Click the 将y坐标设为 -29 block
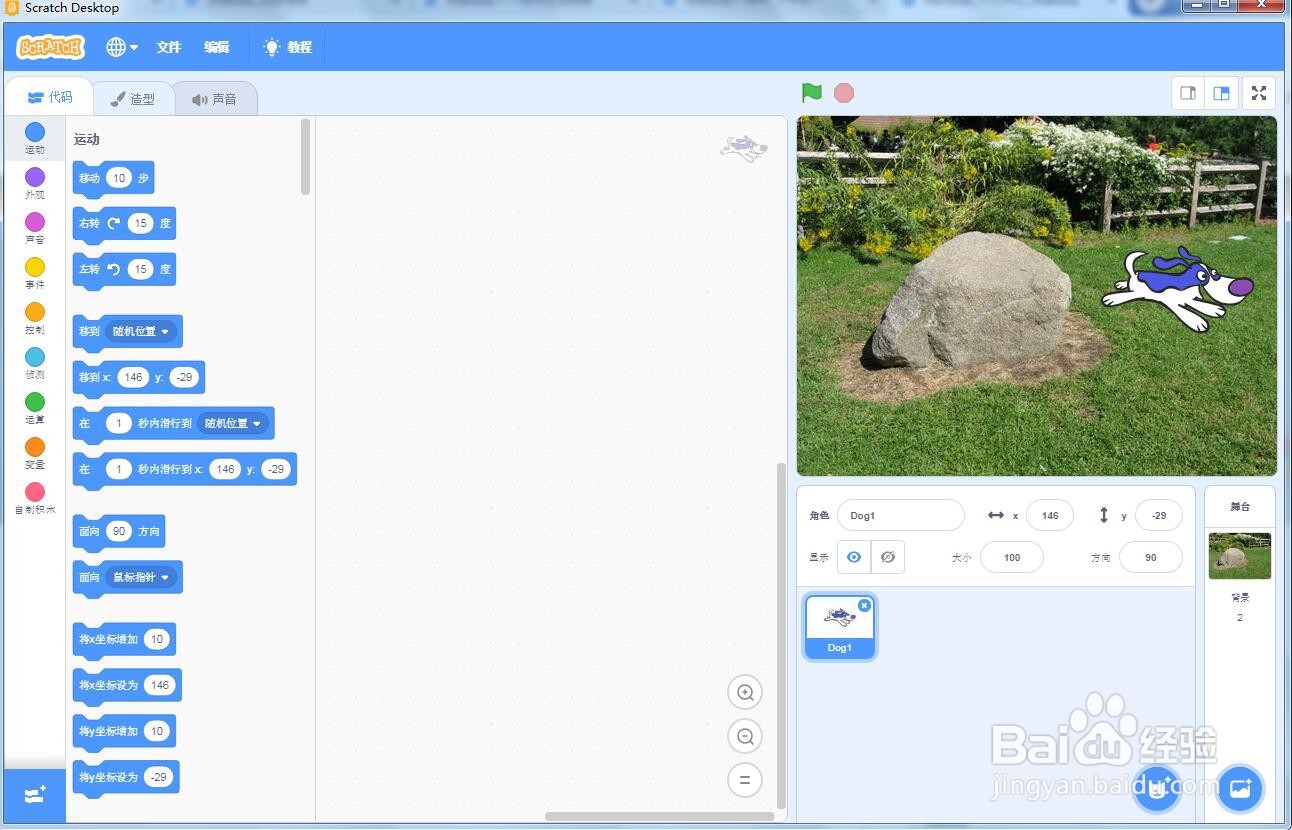This screenshot has width=1292, height=830. (126, 777)
